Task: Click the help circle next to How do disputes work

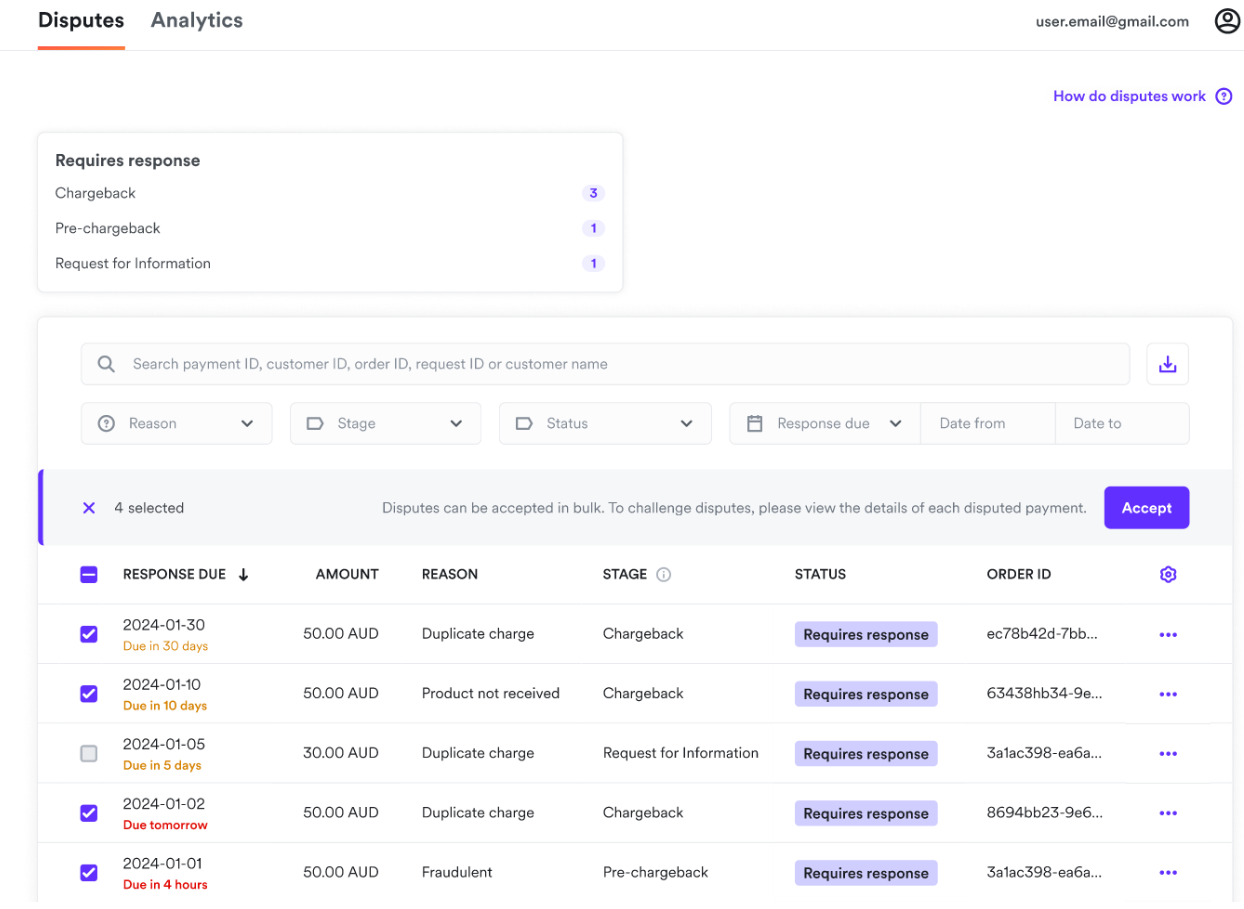Action: click(1223, 96)
